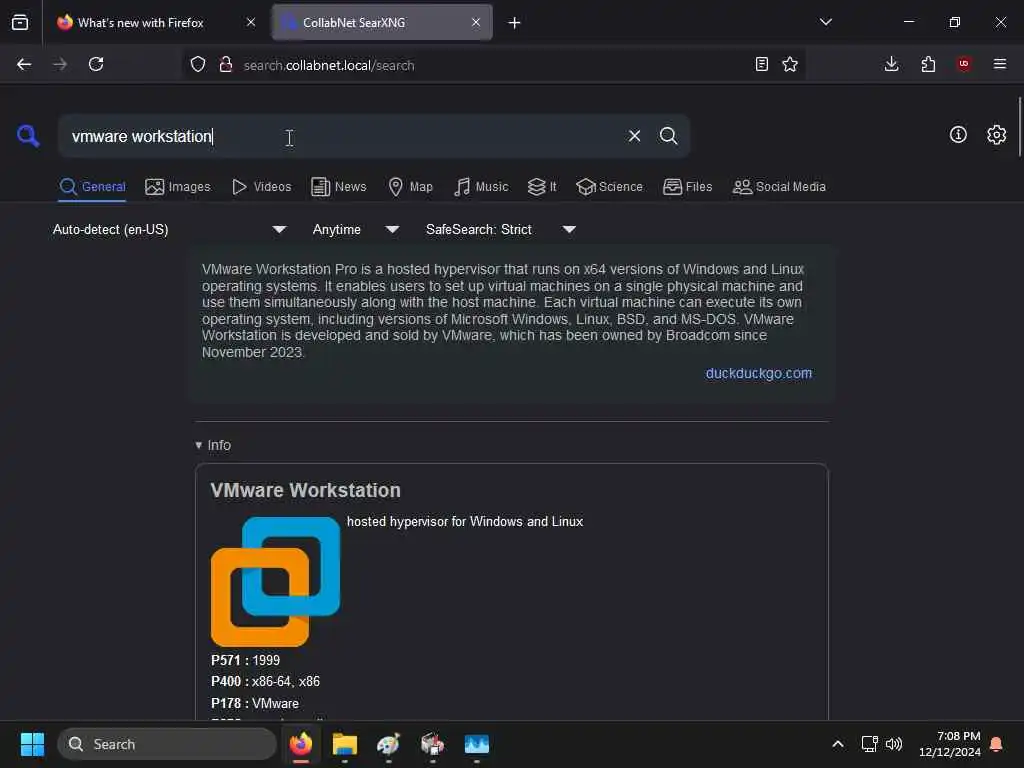Open Firefox from the taskbar
1024x768 pixels.
(x=300, y=744)
